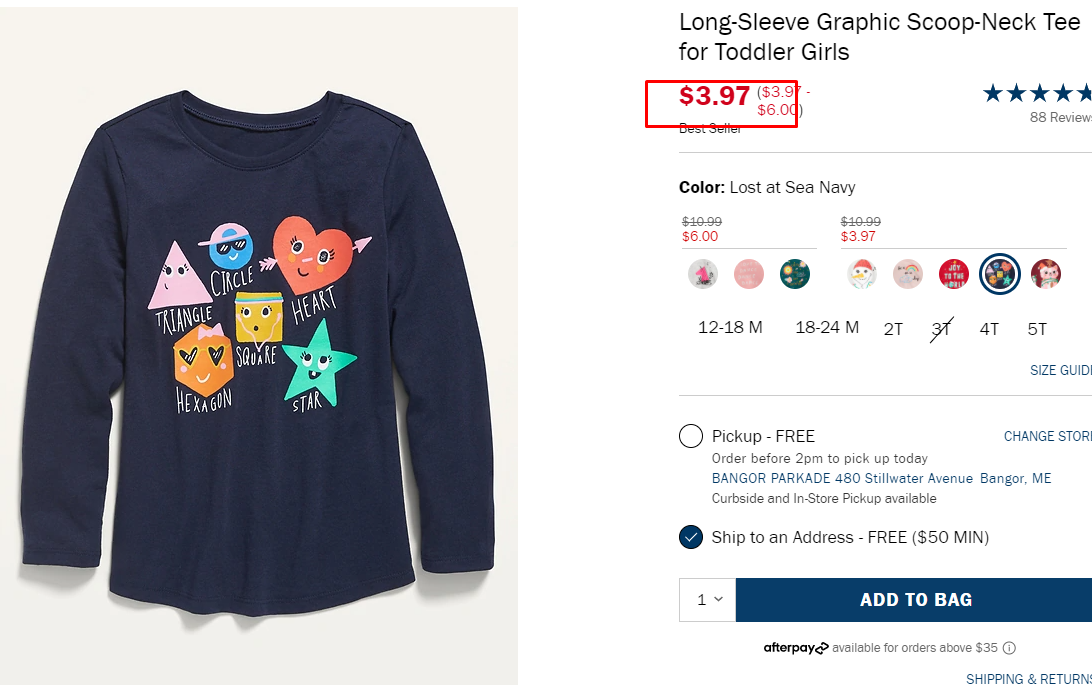Choose the rainbow graphic color swatch
Image resolution: width=1092 pixels, height=685 pixels.
[908, 274]
